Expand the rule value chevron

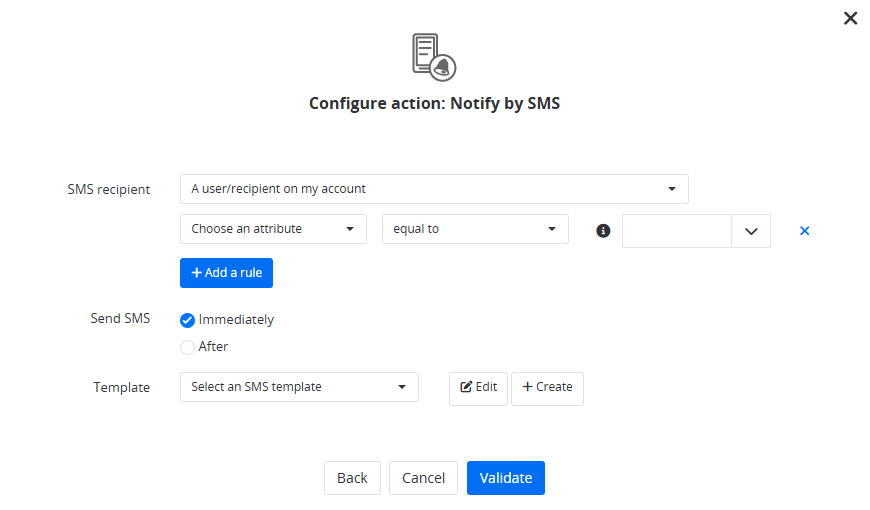tap(751, 231)
